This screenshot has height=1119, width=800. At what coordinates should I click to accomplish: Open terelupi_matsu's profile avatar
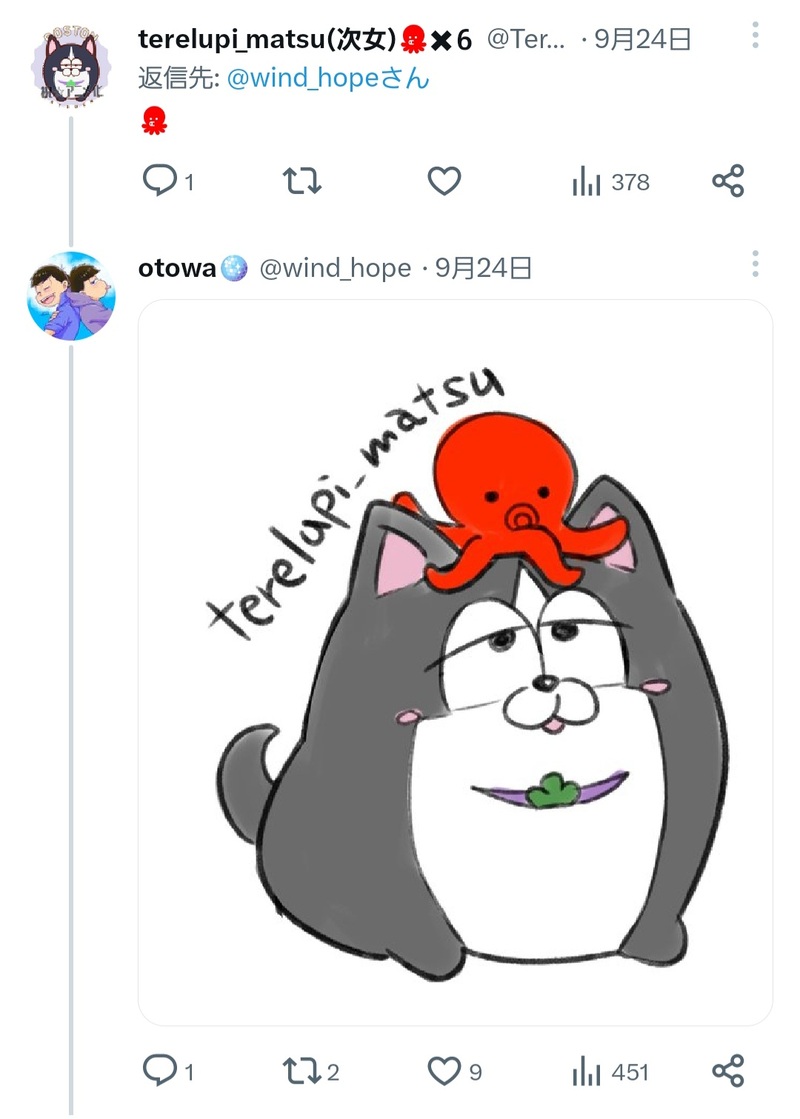pos(70,69)
